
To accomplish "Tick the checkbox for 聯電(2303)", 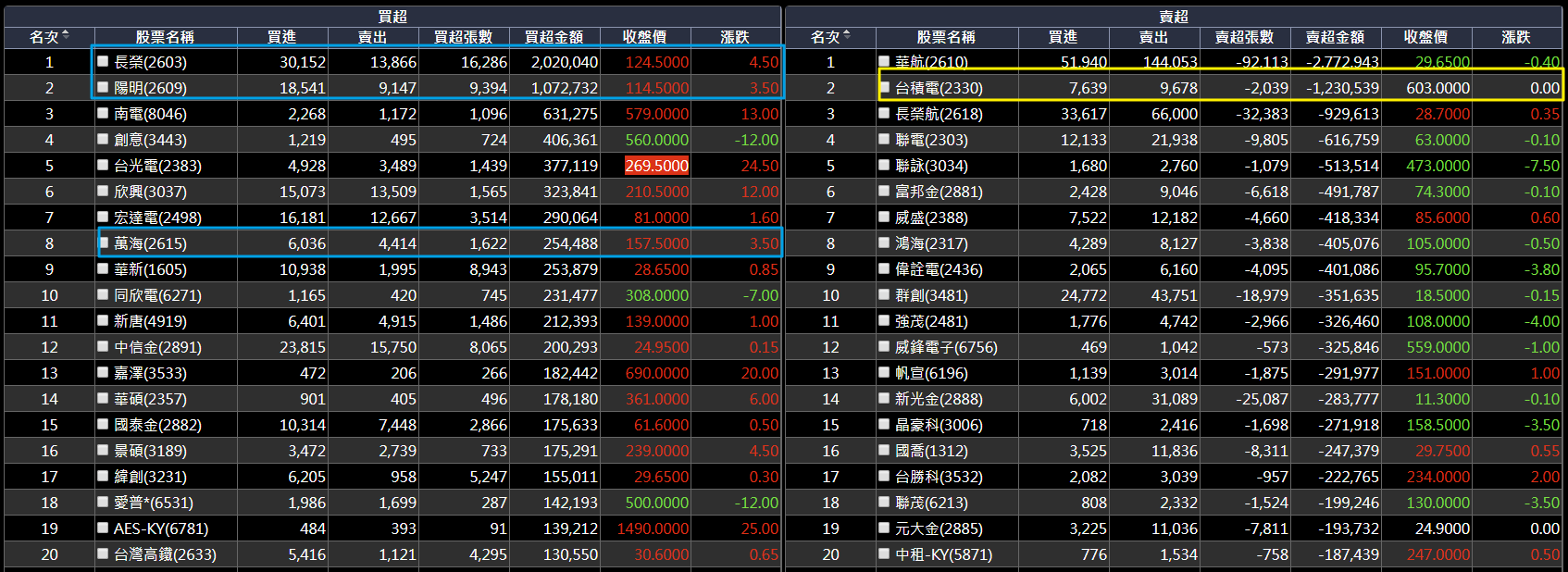I will click(x=885, y=140).
